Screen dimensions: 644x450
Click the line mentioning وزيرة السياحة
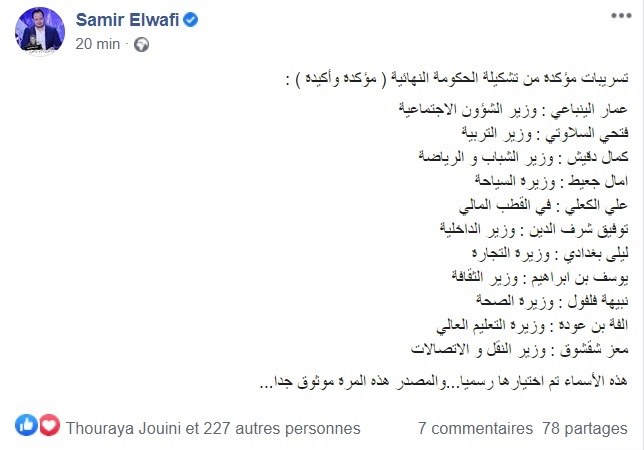[551, 181]
